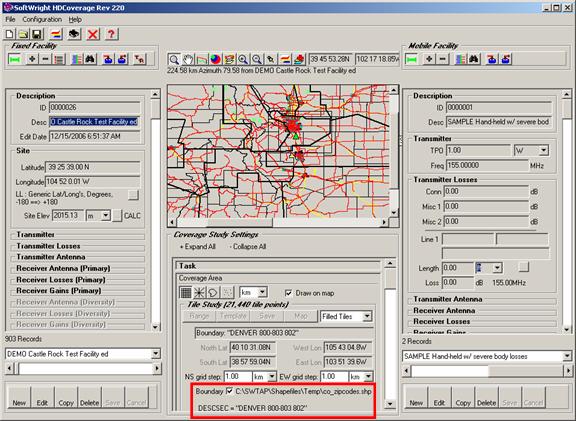Click the Save diskette icon in the main toolbar
Screen dimensions: 576x421
pos(37,34)
